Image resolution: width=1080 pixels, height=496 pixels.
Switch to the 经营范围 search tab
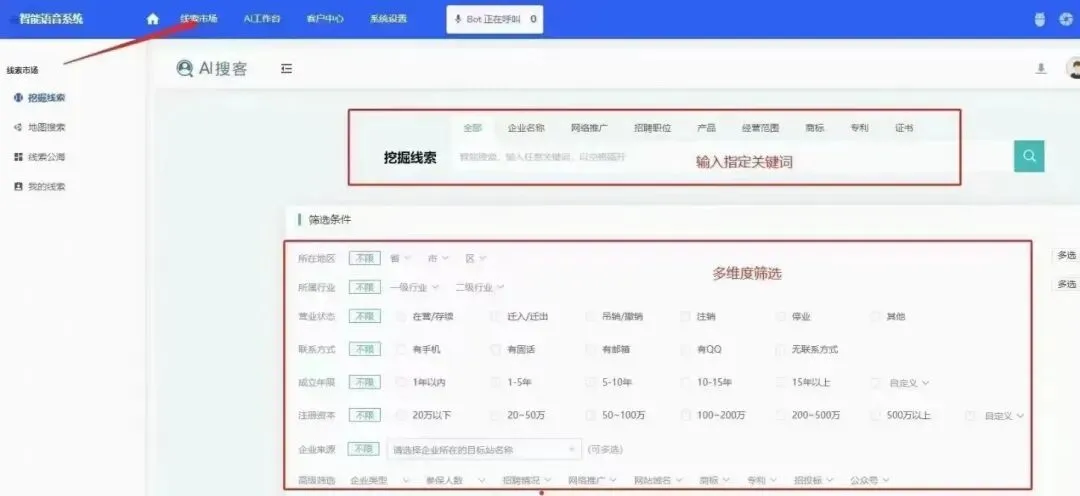pyautogui.click(x=760, y=128)
